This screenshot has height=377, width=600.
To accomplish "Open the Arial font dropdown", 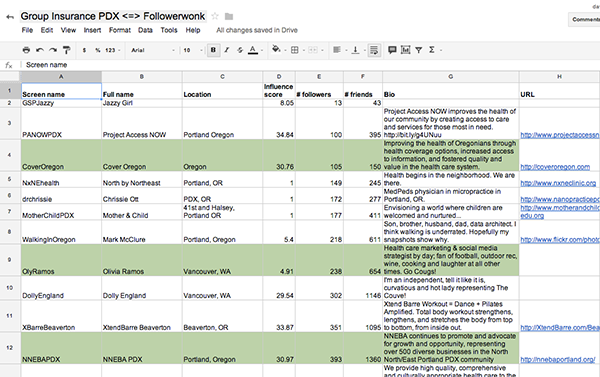I will click(x=153, y=50).
